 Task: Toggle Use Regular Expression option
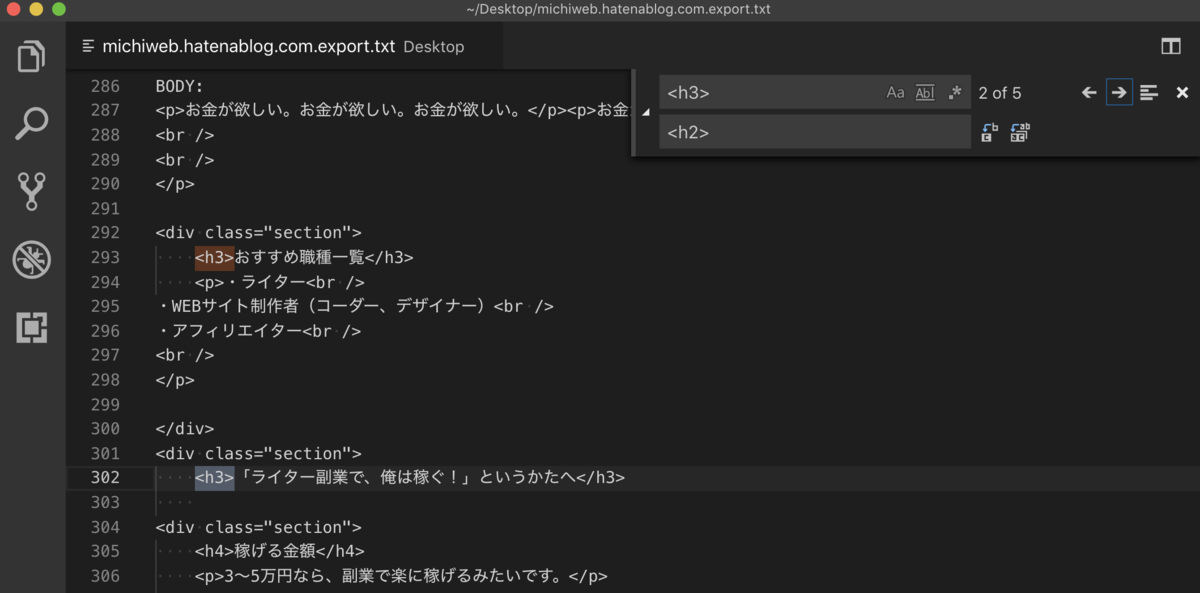pos(954,93)
